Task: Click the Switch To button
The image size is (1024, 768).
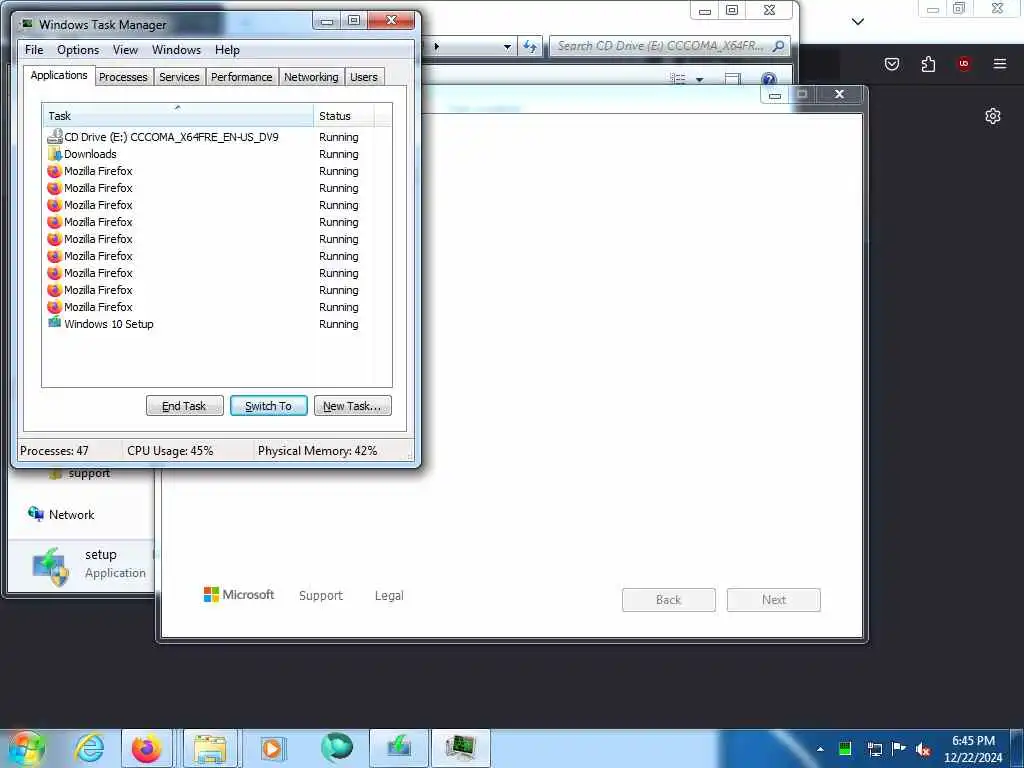Action: pyautogui.click(x=268, y=406)
